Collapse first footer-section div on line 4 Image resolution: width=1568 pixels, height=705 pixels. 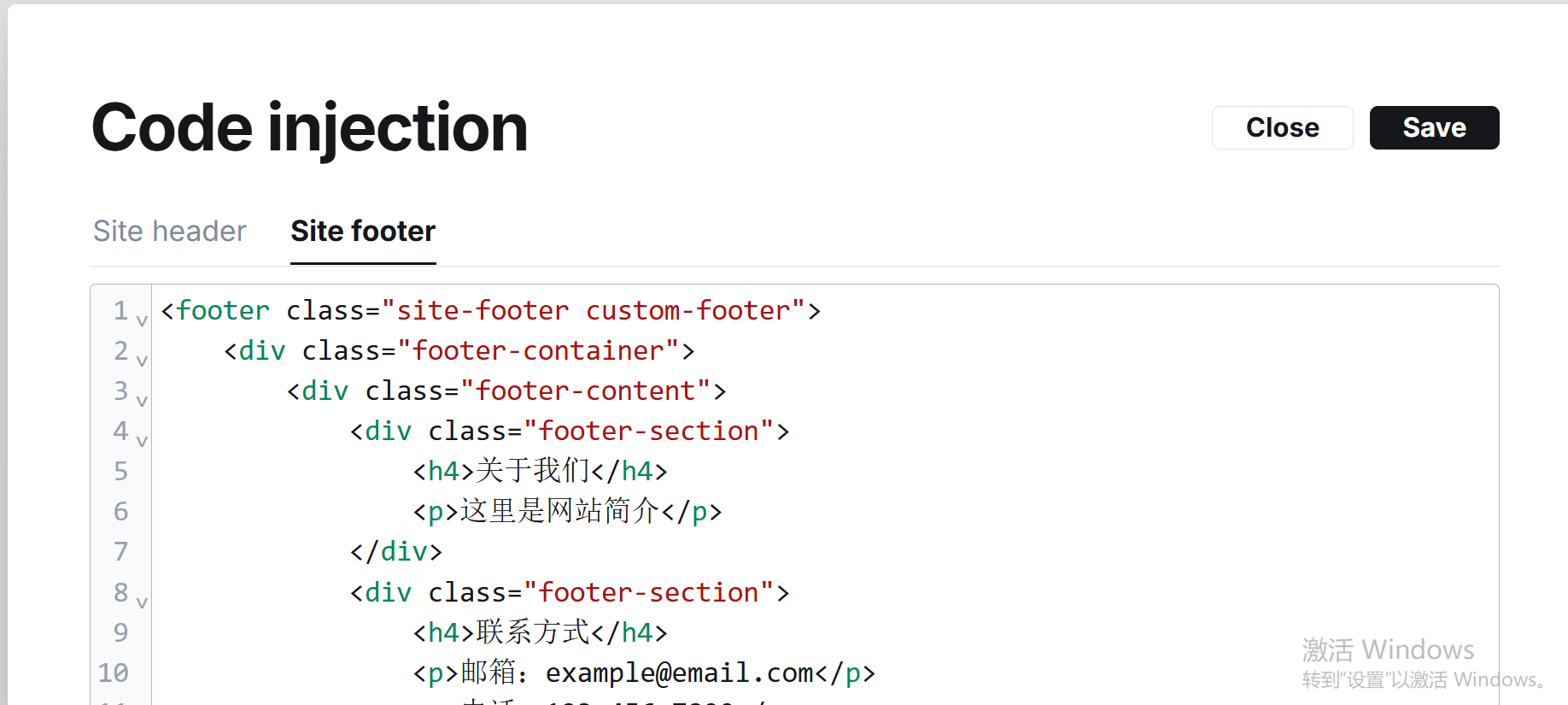(x=142, y=441)
